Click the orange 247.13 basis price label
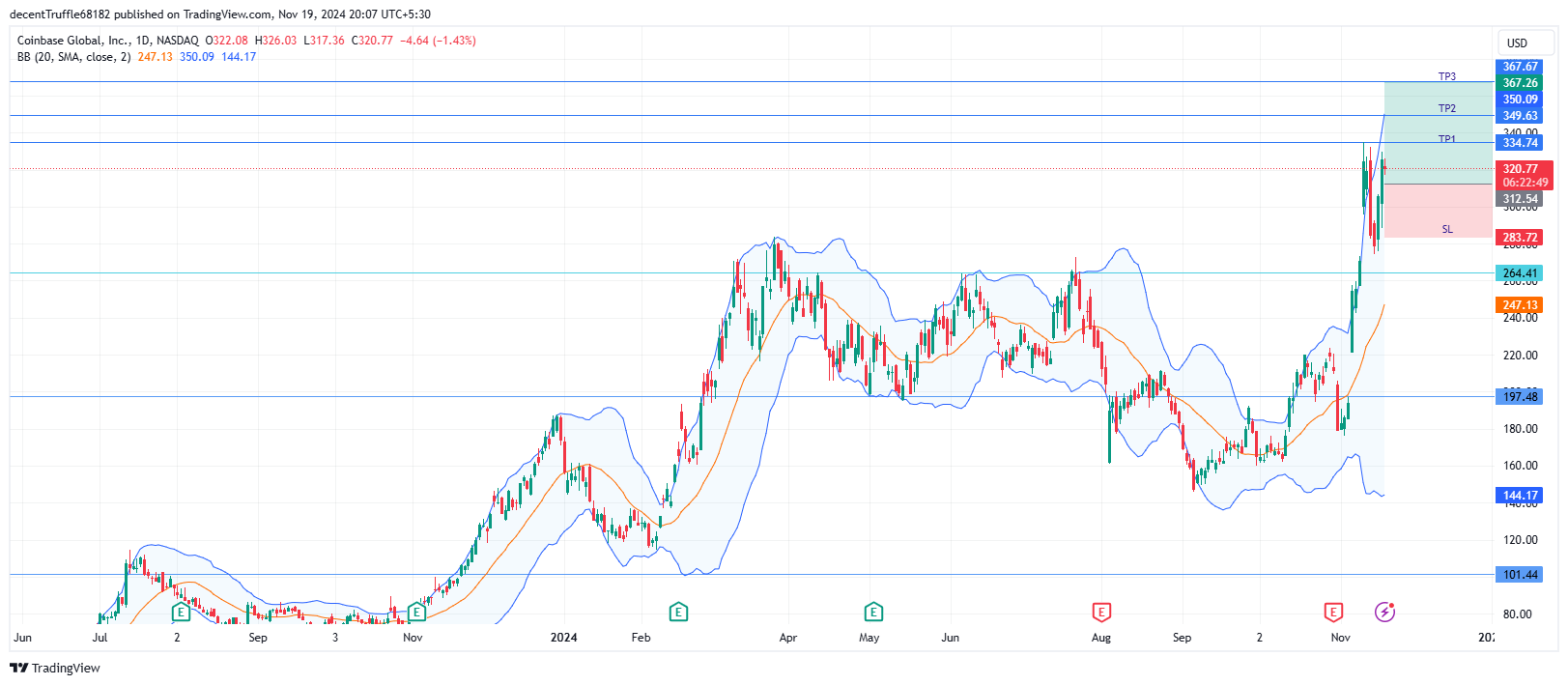Screen dimensions: 1568x685 (1520, 305)
